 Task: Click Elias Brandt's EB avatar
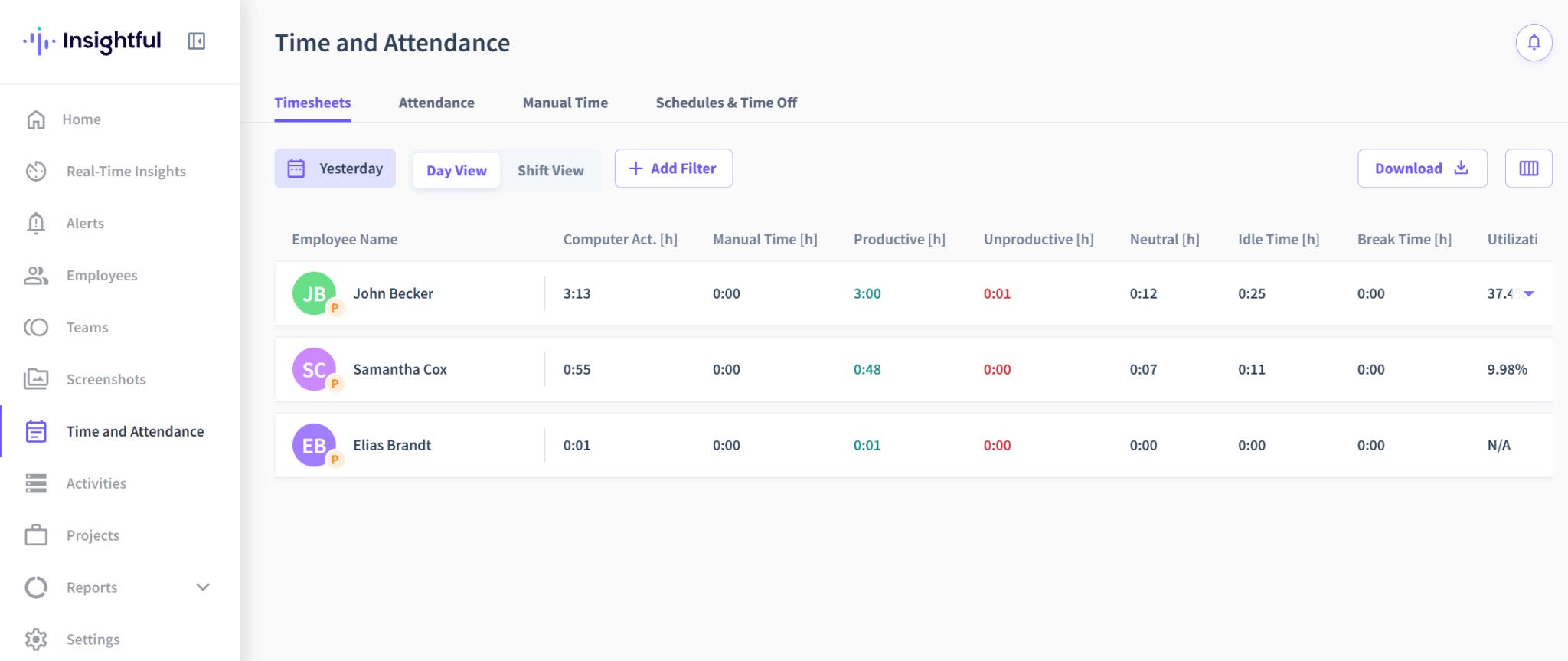314,445
